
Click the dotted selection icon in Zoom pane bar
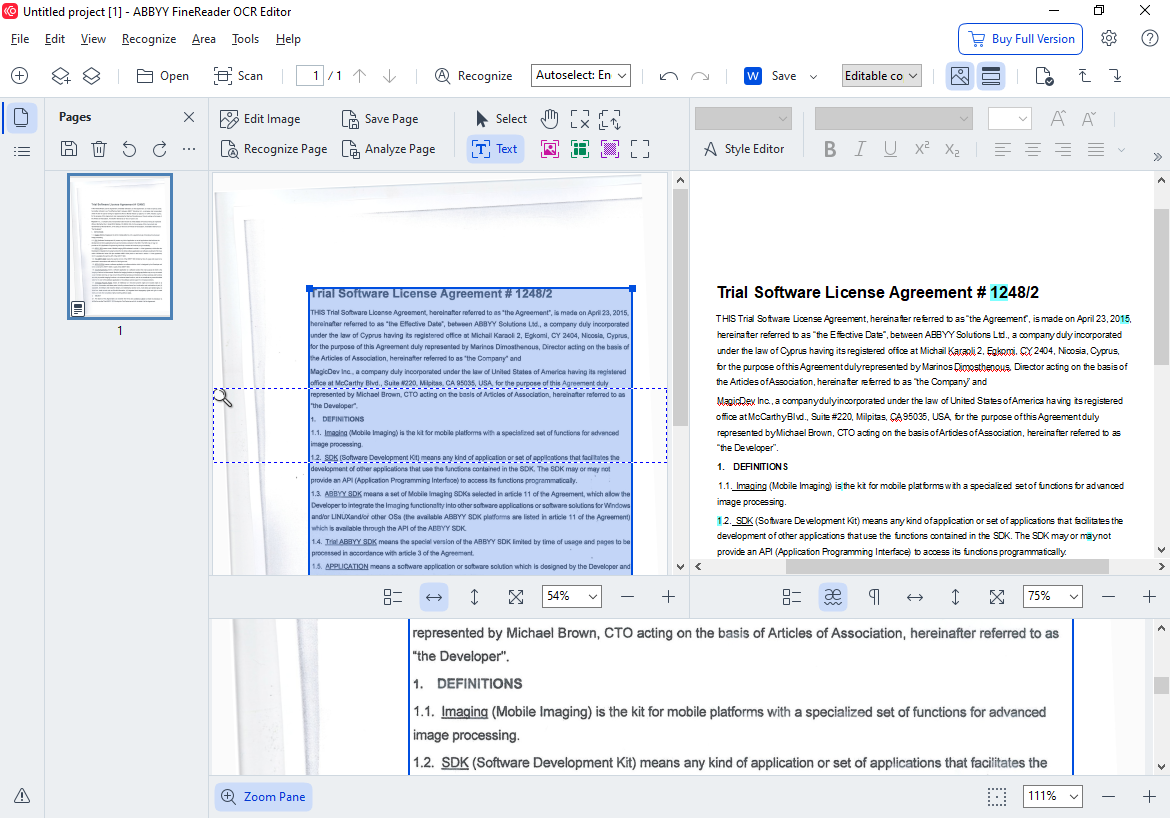tap(997, 796)
